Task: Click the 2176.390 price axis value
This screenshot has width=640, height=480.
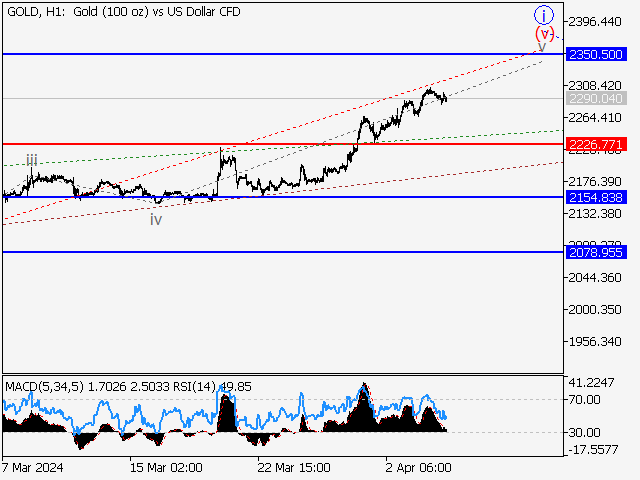Action: point(595,181)
